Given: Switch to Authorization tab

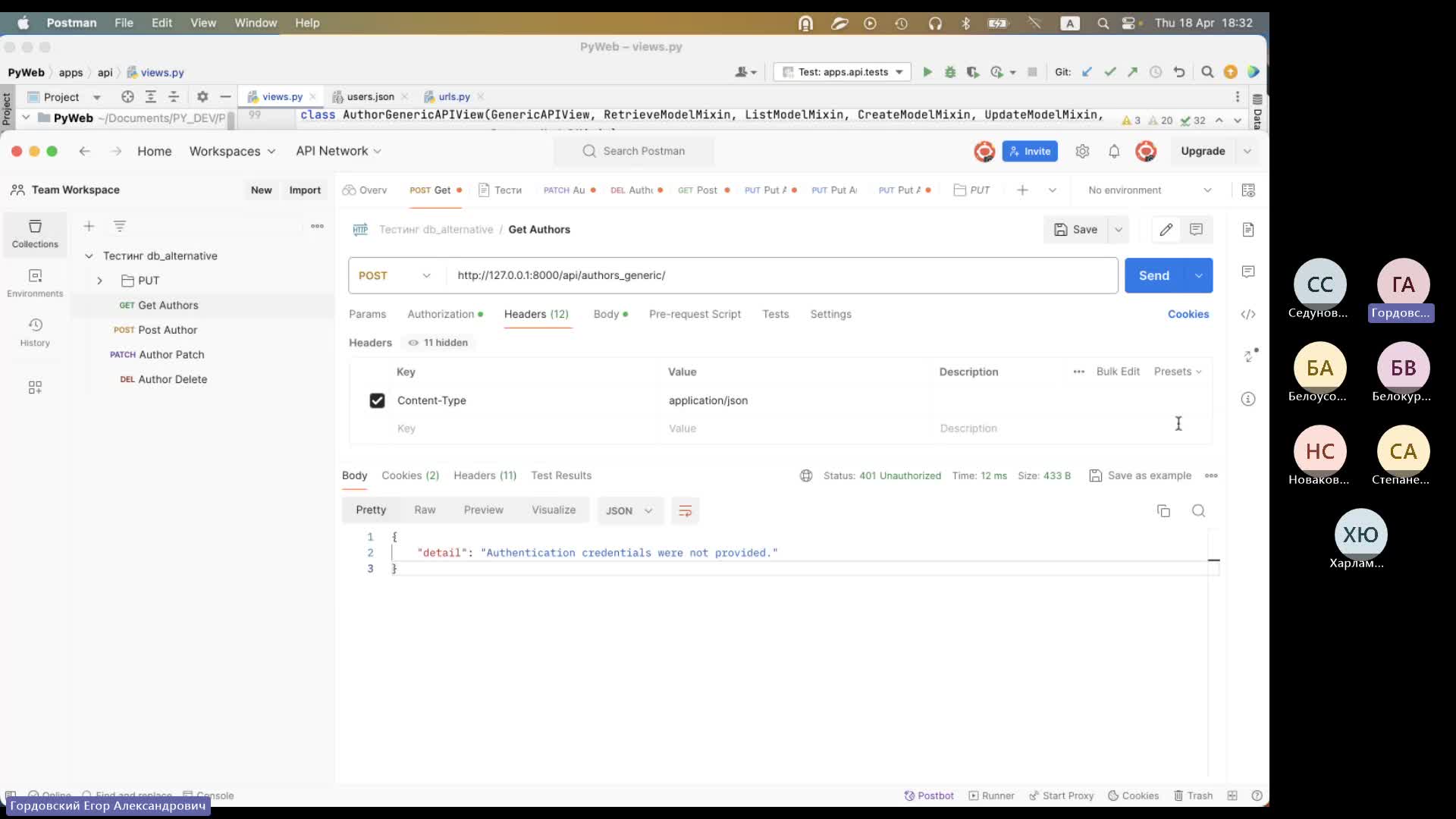Looking at the screenshot, I should 444,314.
